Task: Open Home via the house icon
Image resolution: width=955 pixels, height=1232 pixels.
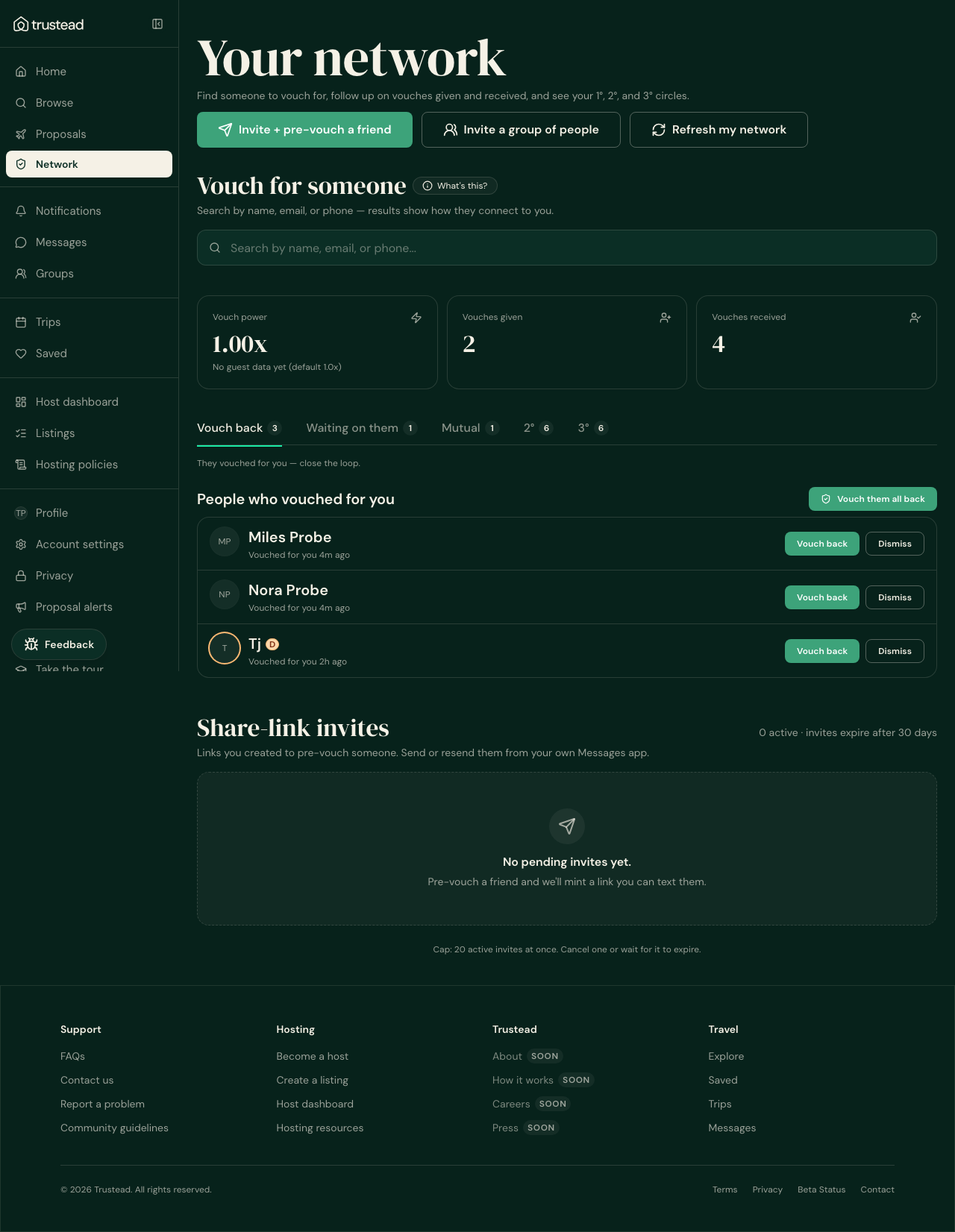Action: click(x=21, y=72)
